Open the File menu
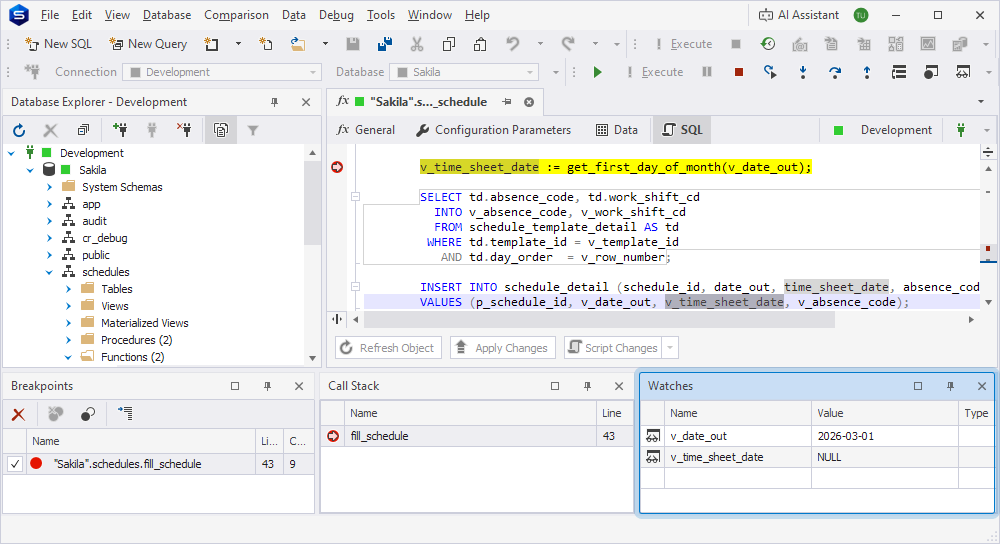This screenshot has height=544, width=1000. click(50, 15)
